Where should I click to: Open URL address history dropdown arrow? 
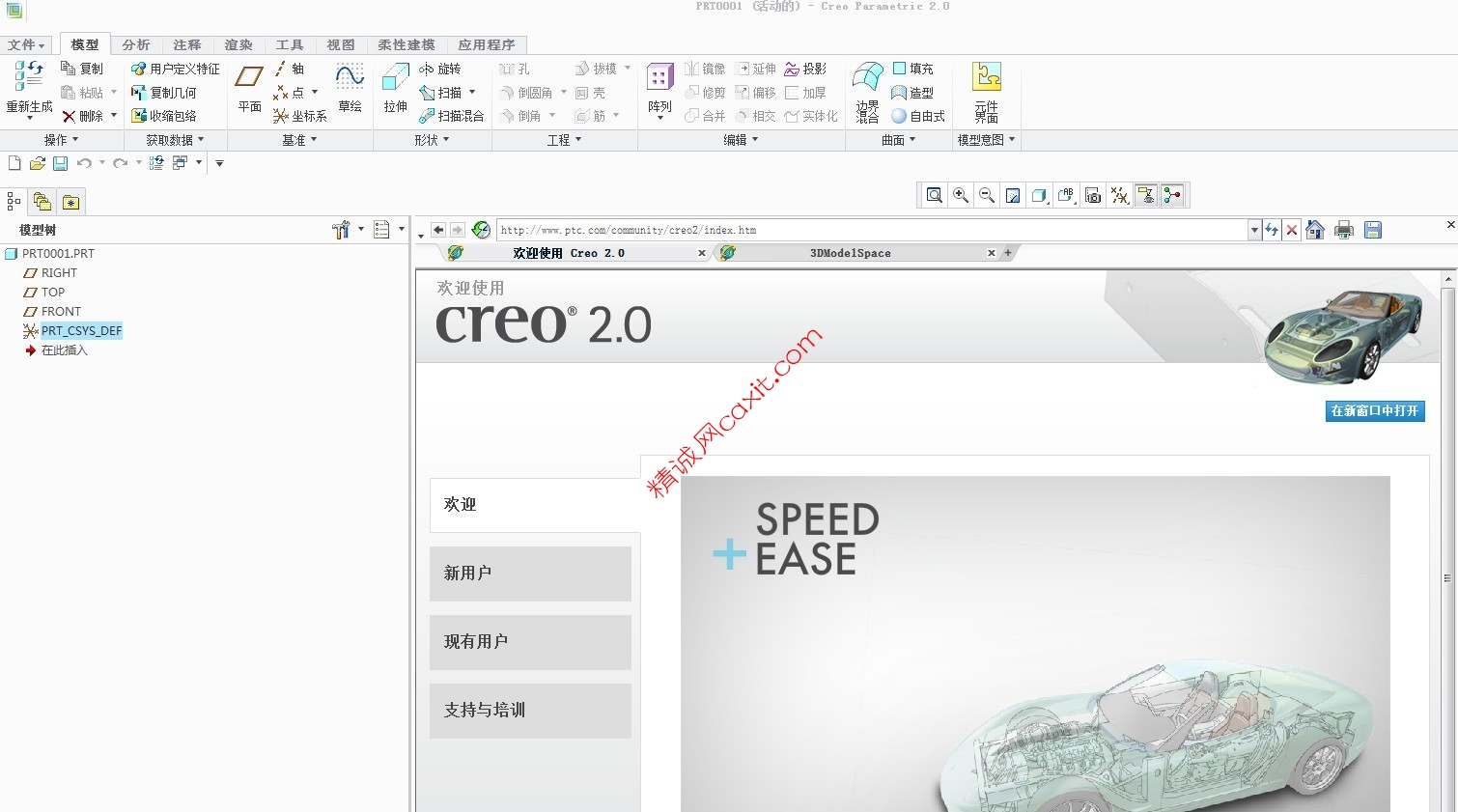coord(1254,230)
